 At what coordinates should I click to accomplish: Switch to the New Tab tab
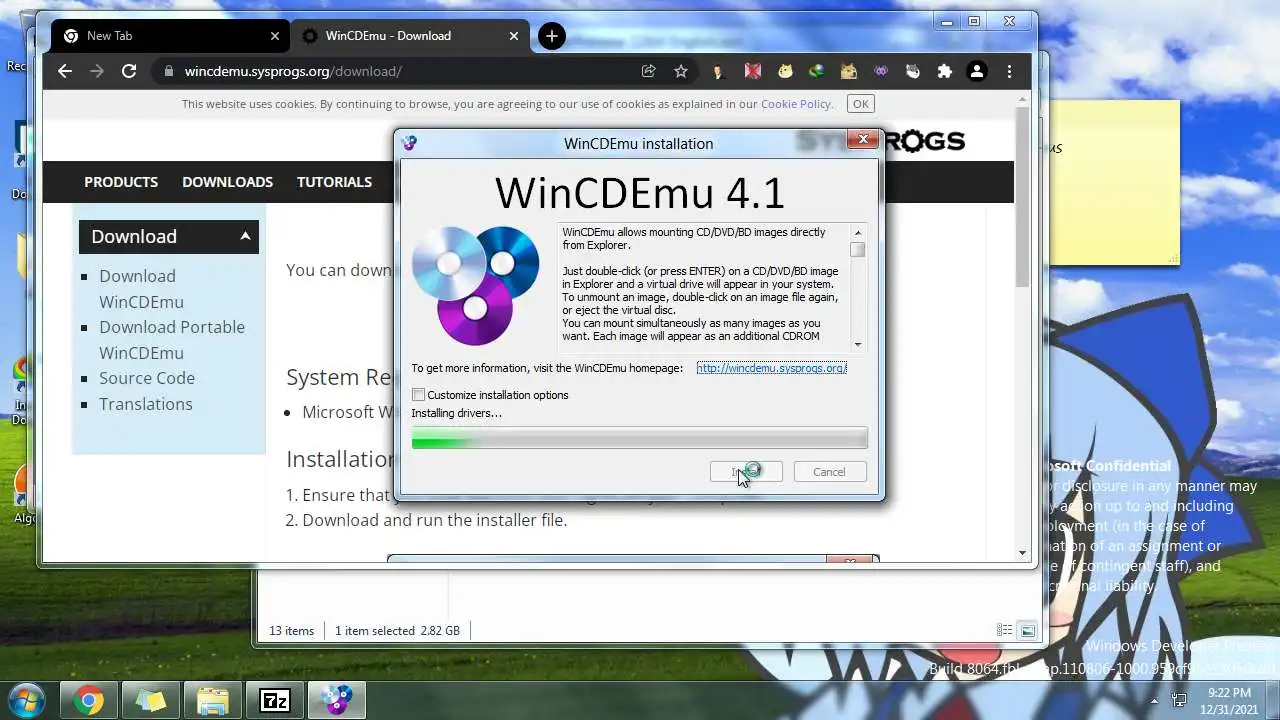(x=170, y=36)
